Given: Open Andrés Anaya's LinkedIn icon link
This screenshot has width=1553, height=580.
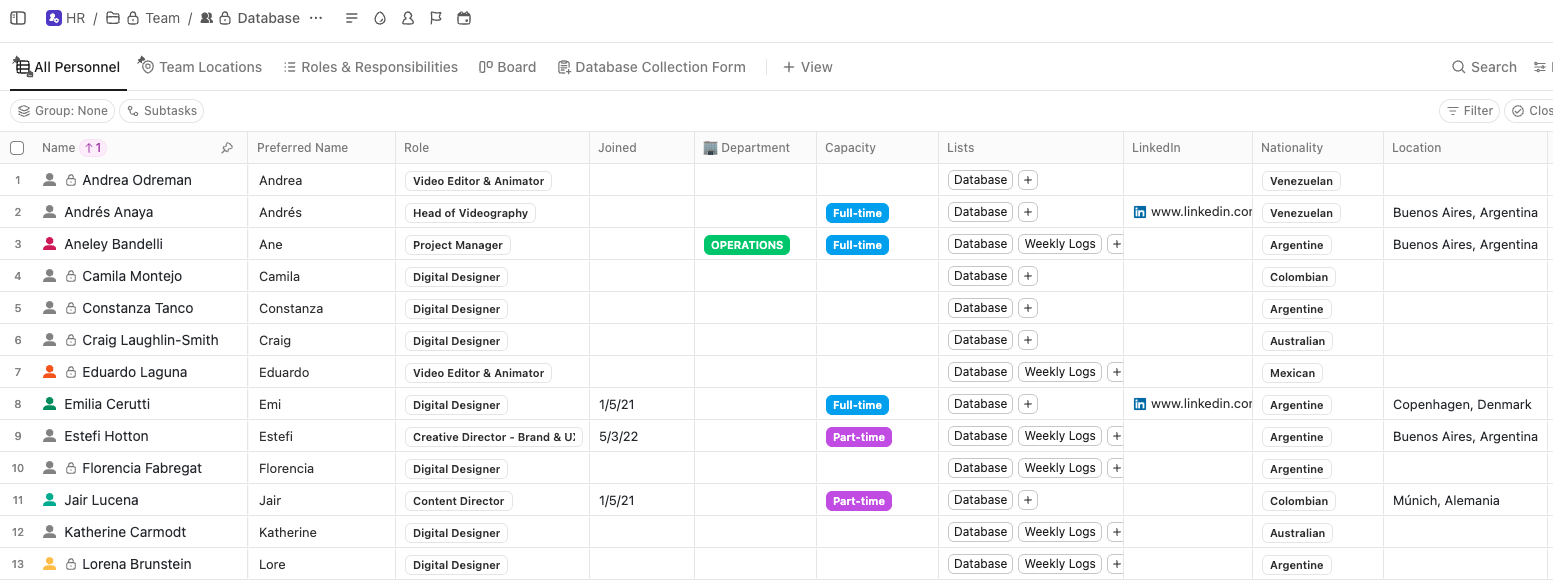Looking at the screenshot, I should click(1140, 212).
